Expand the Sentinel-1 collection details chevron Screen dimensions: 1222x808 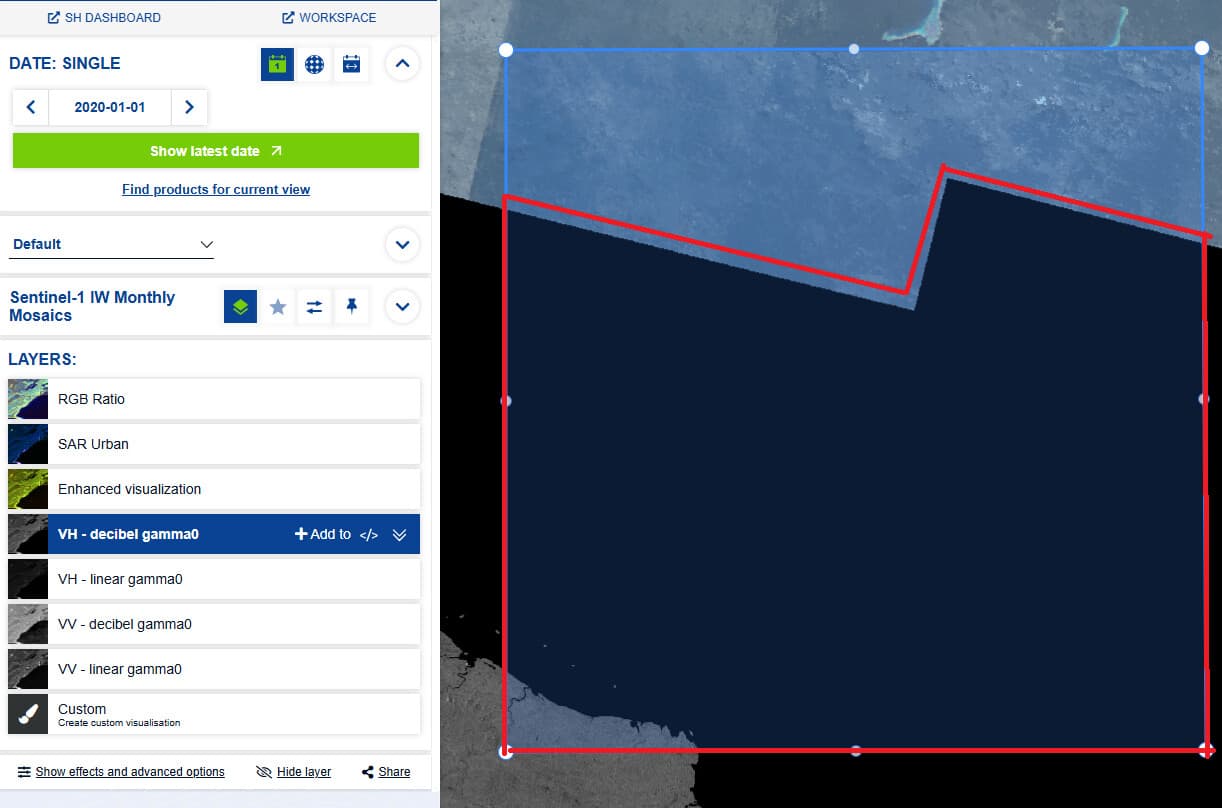(x=402, y=307)
